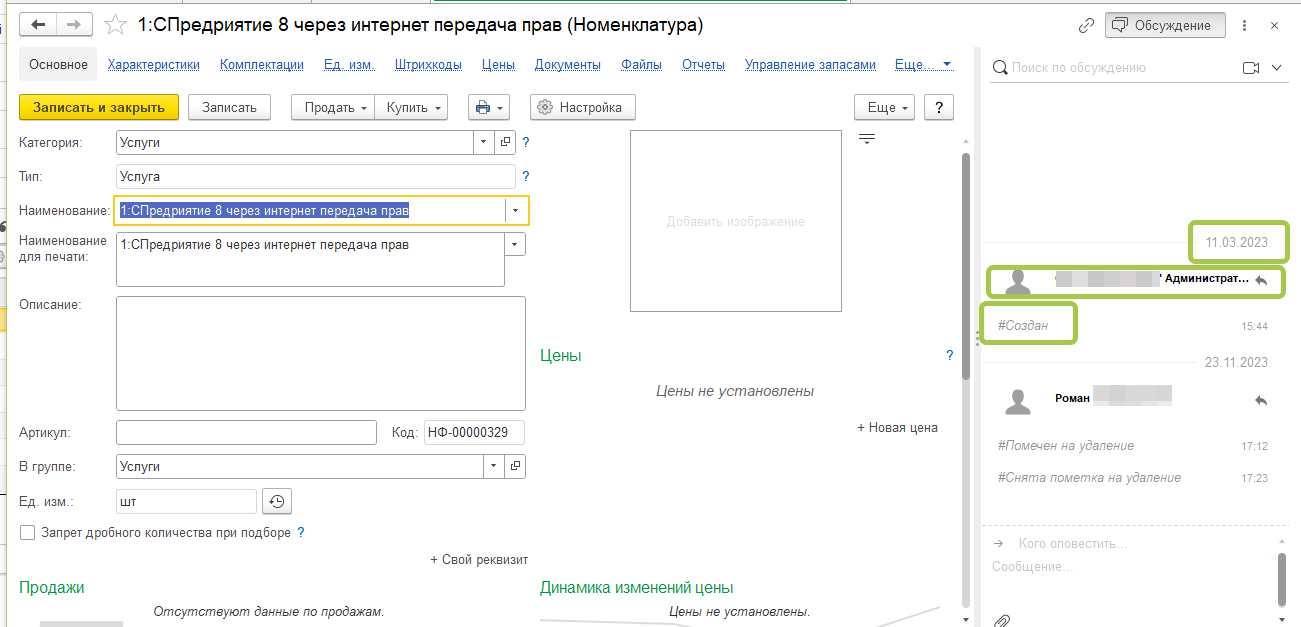
Task: Toggle the Обсуждение panel
Action: 1165,26
